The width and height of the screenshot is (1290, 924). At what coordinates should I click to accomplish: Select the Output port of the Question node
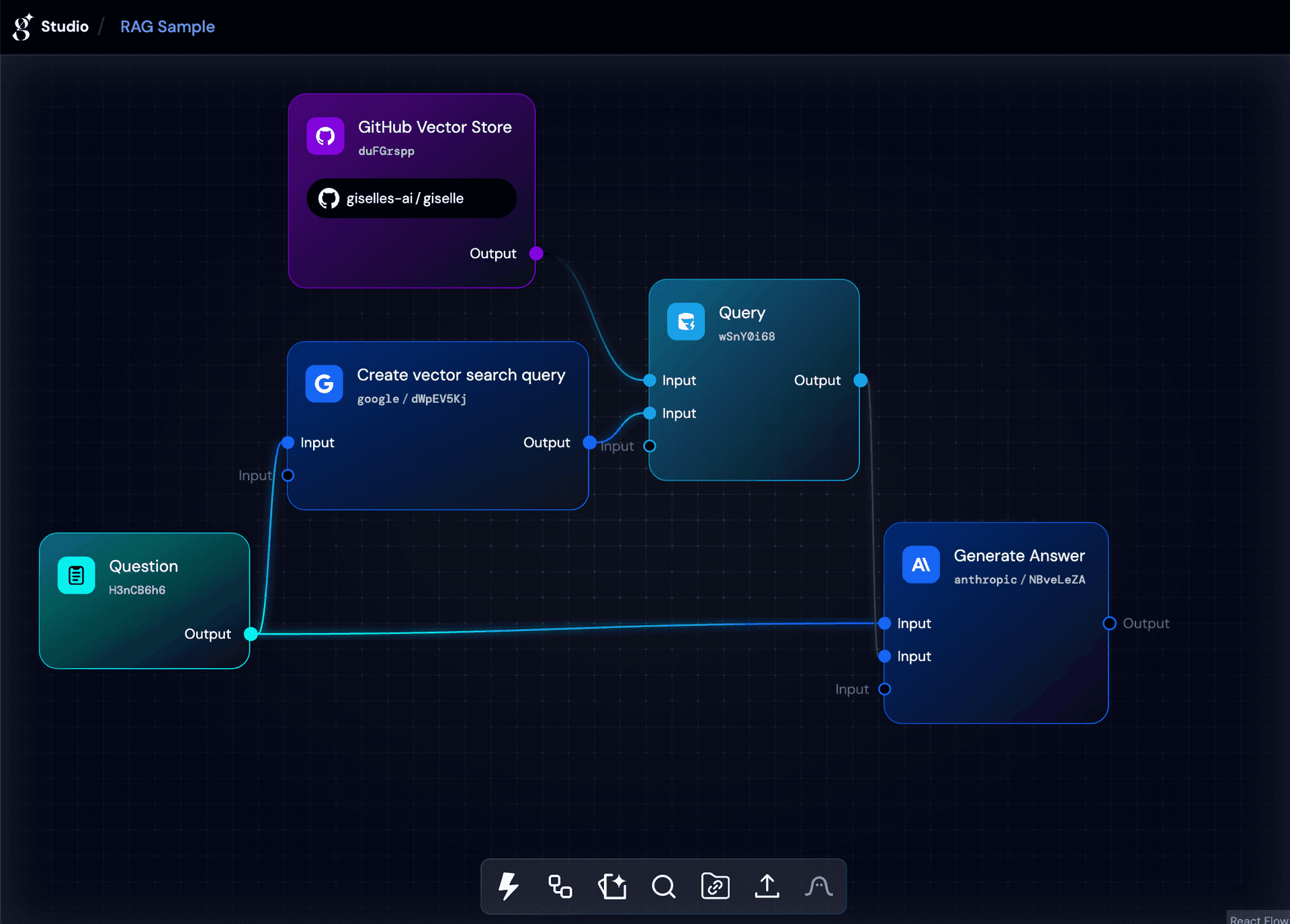(x=251, y=634)
